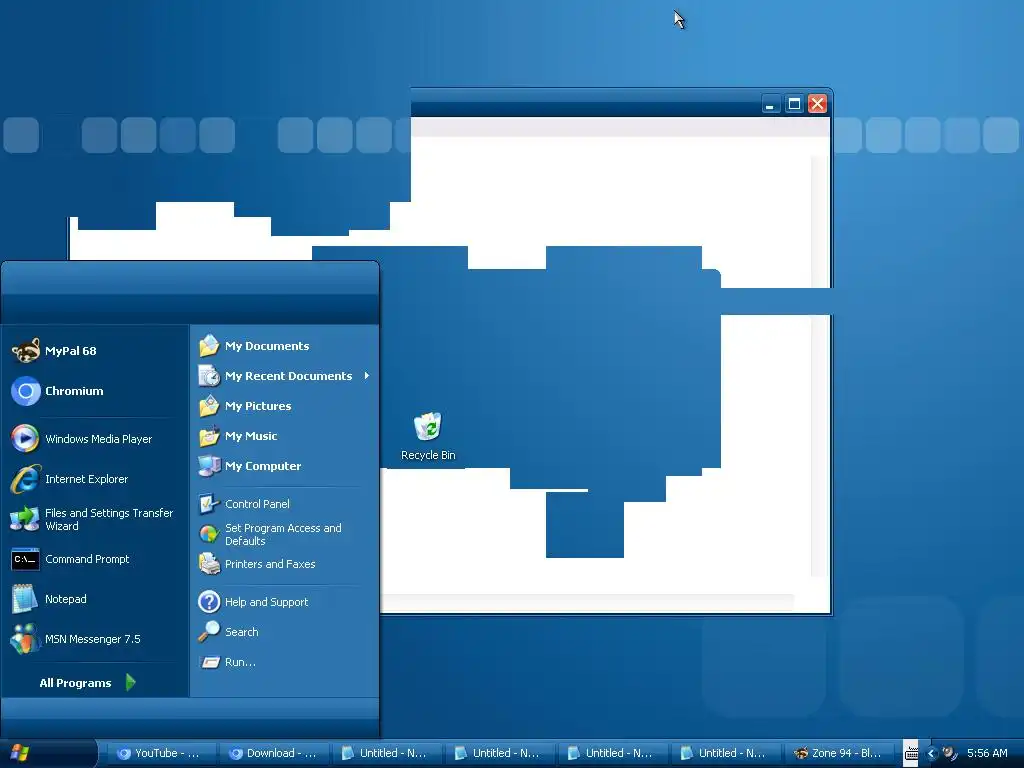The width and height of the screenshot is (1024, 768).
Task: Show hidden tray icons arrow
Action: [931, 754]
